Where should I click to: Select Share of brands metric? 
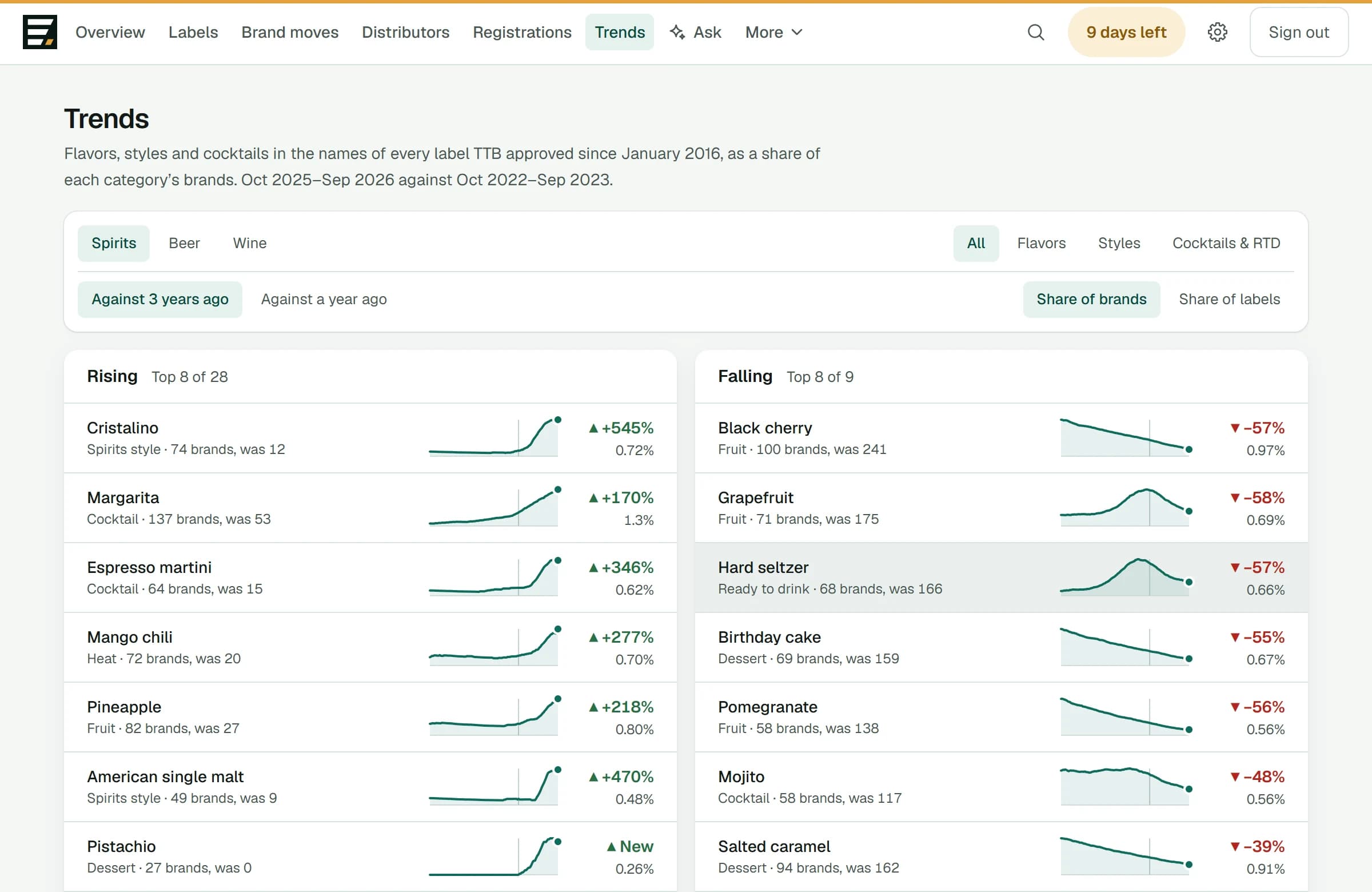tap(1091, 299)
